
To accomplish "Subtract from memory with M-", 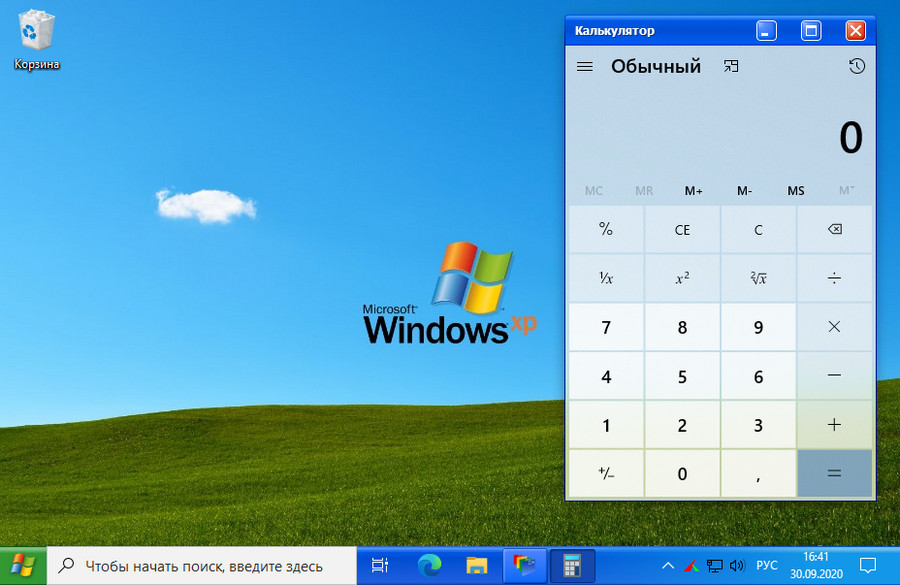I will [x=744, y=191].
